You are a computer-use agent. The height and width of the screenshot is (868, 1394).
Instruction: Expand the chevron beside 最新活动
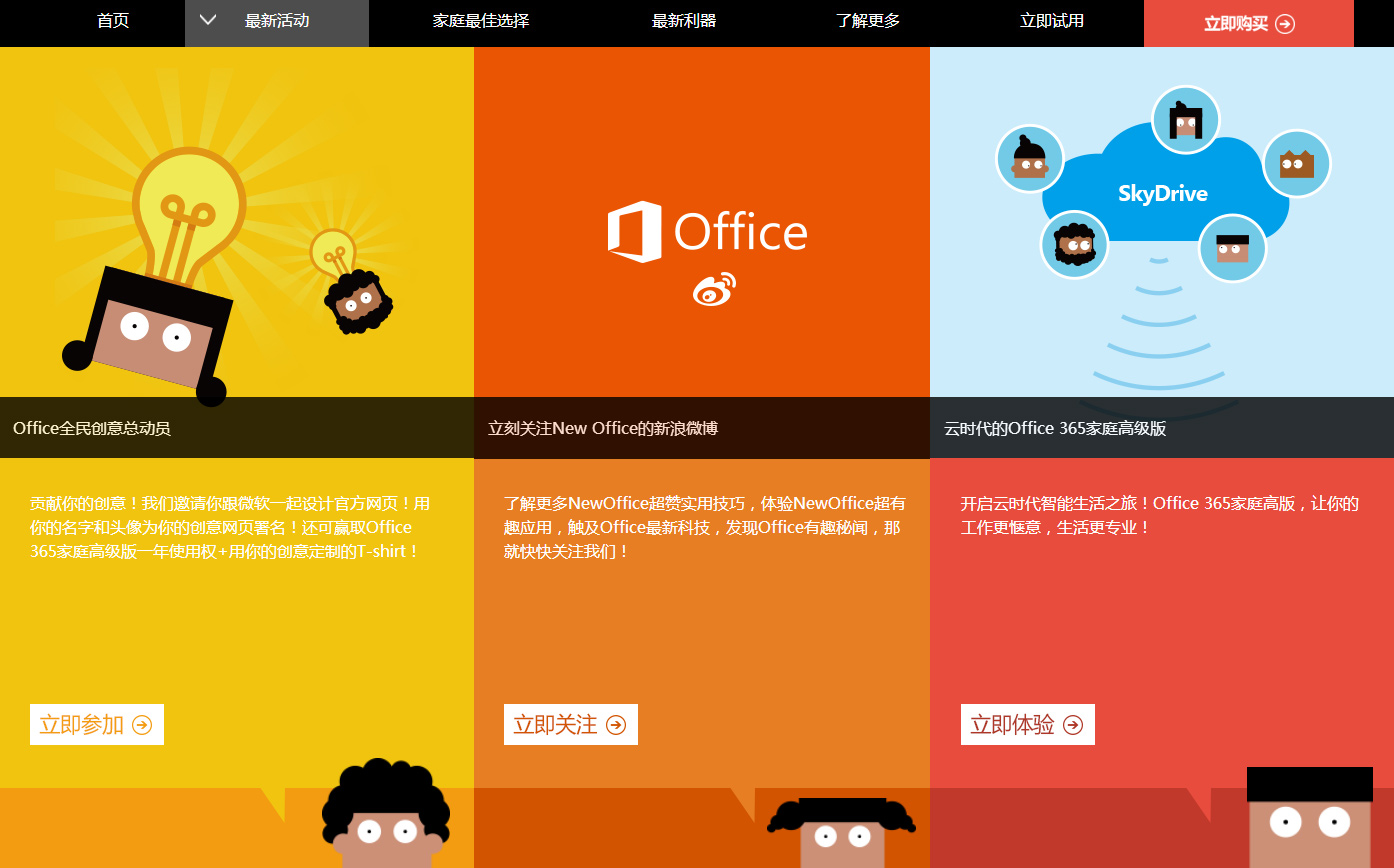[x=208, y=20]
